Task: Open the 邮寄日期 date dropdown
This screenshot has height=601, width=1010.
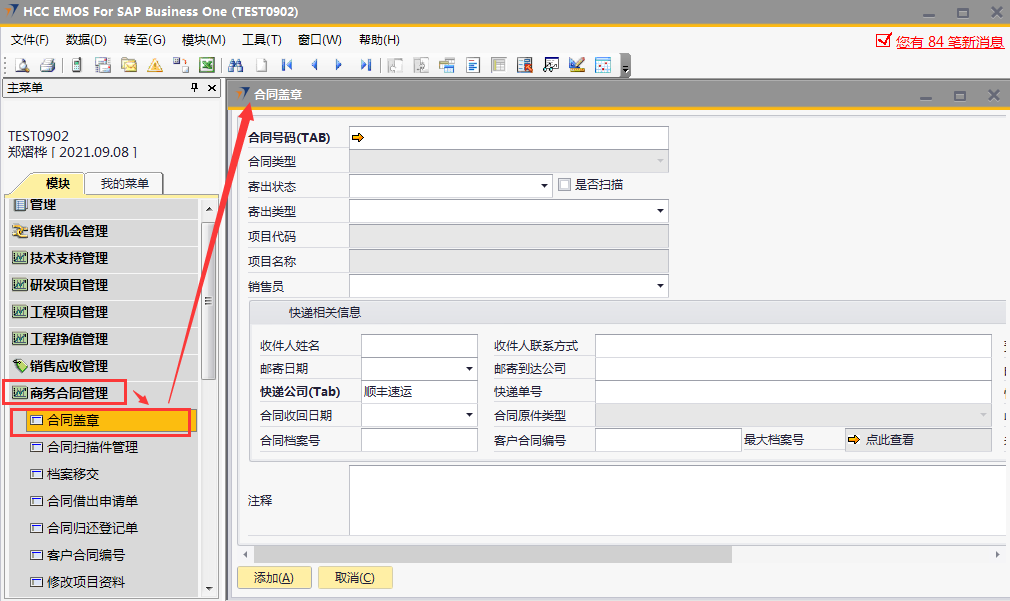Action: (x=470, y=369)
